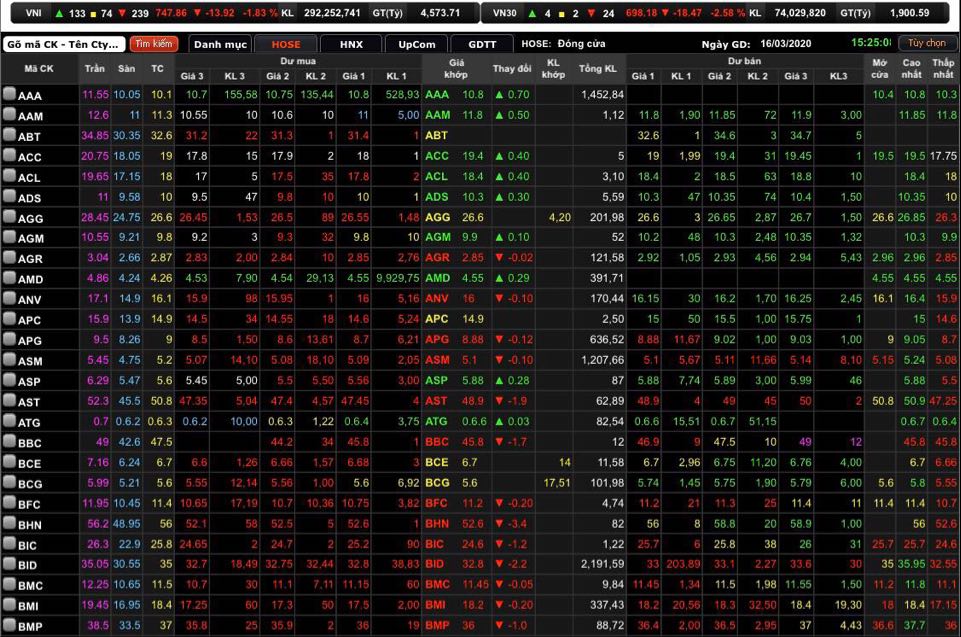The image size is (961, 637).
Task: Click the green AAA code in matched column
Action: 437,94
